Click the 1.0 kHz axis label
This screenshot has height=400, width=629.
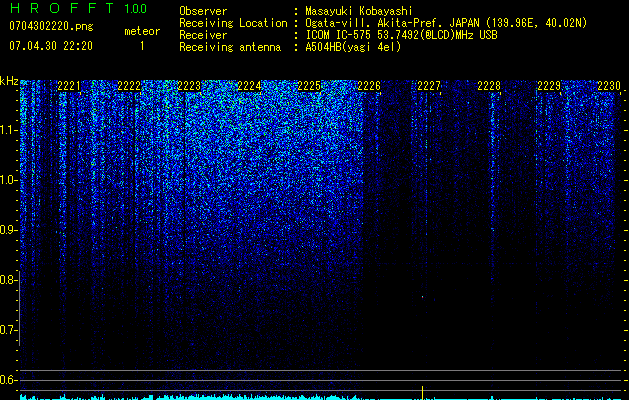pyautogui.click(x=9, y=180)
